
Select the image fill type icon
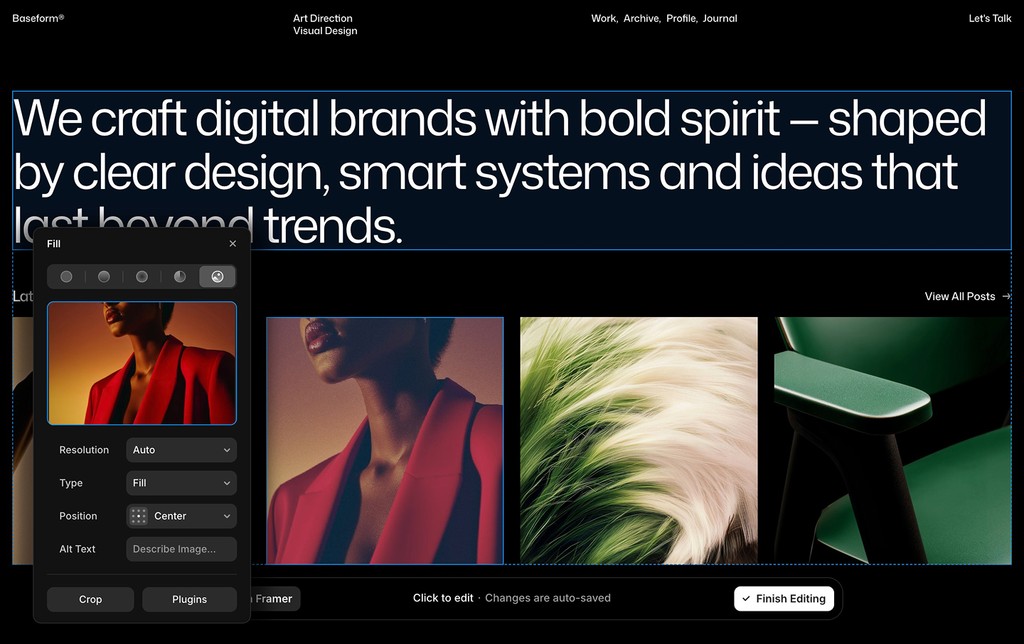click(x=217, y=277)
